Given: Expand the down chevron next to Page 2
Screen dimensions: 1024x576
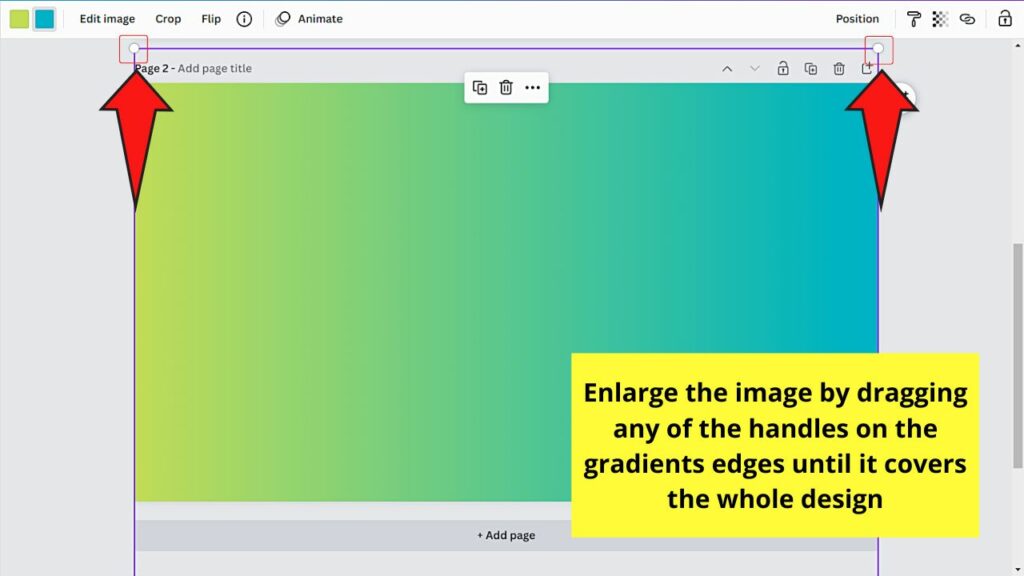Looking at the screenshot, I should (x=755, y=68).
